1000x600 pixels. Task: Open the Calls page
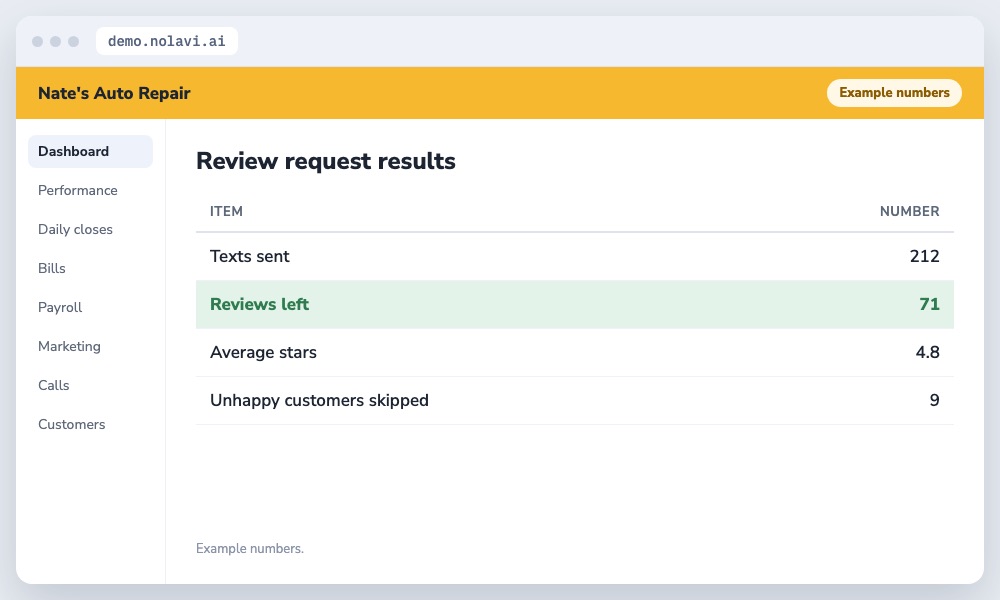(x=54, y=385)
